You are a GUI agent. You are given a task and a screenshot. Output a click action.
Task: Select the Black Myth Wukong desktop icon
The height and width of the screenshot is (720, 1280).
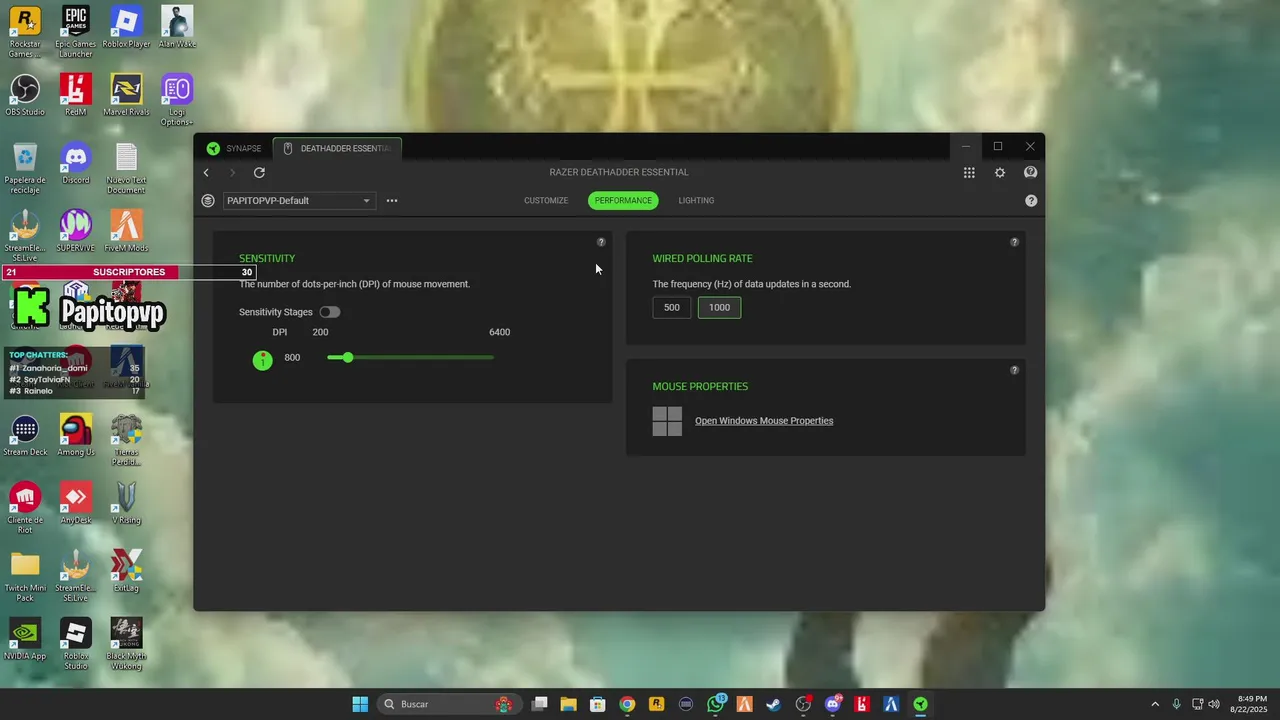pyautogui.click(x=126, y=644)
